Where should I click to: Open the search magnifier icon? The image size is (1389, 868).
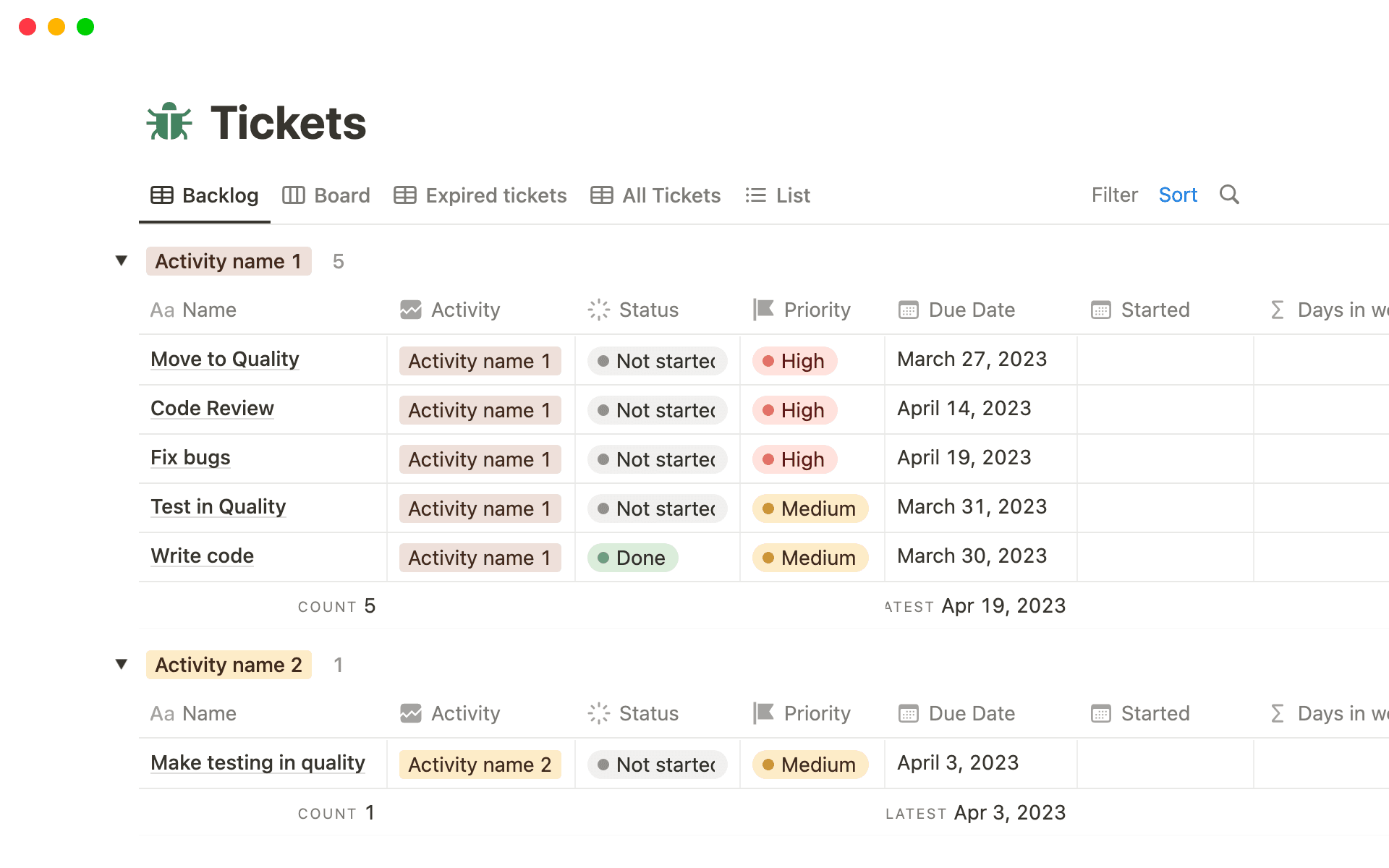1229,195
